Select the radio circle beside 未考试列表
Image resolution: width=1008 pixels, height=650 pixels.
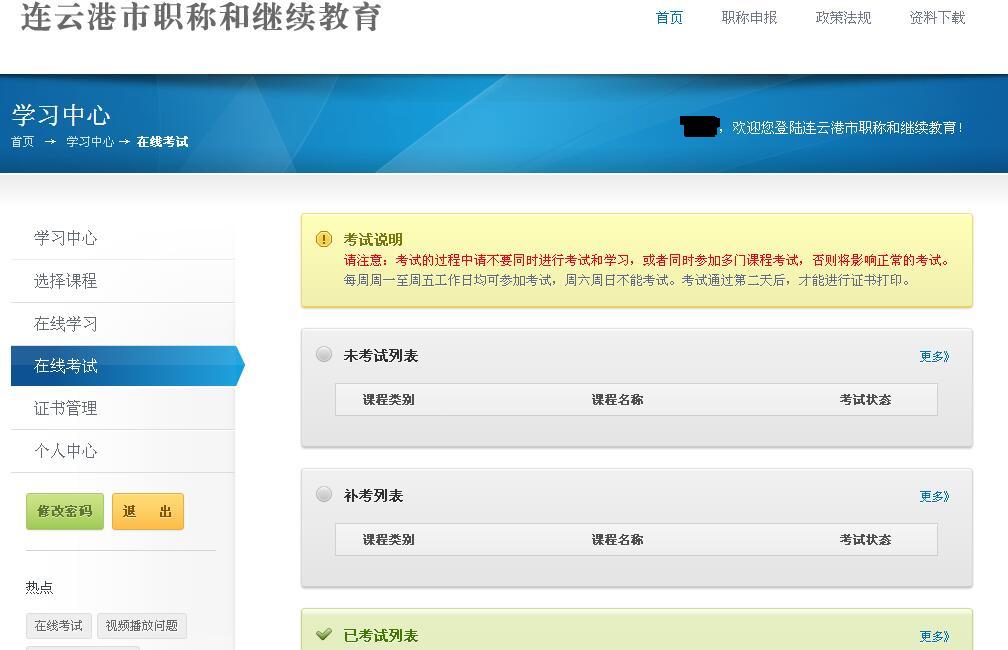point(324,354)
